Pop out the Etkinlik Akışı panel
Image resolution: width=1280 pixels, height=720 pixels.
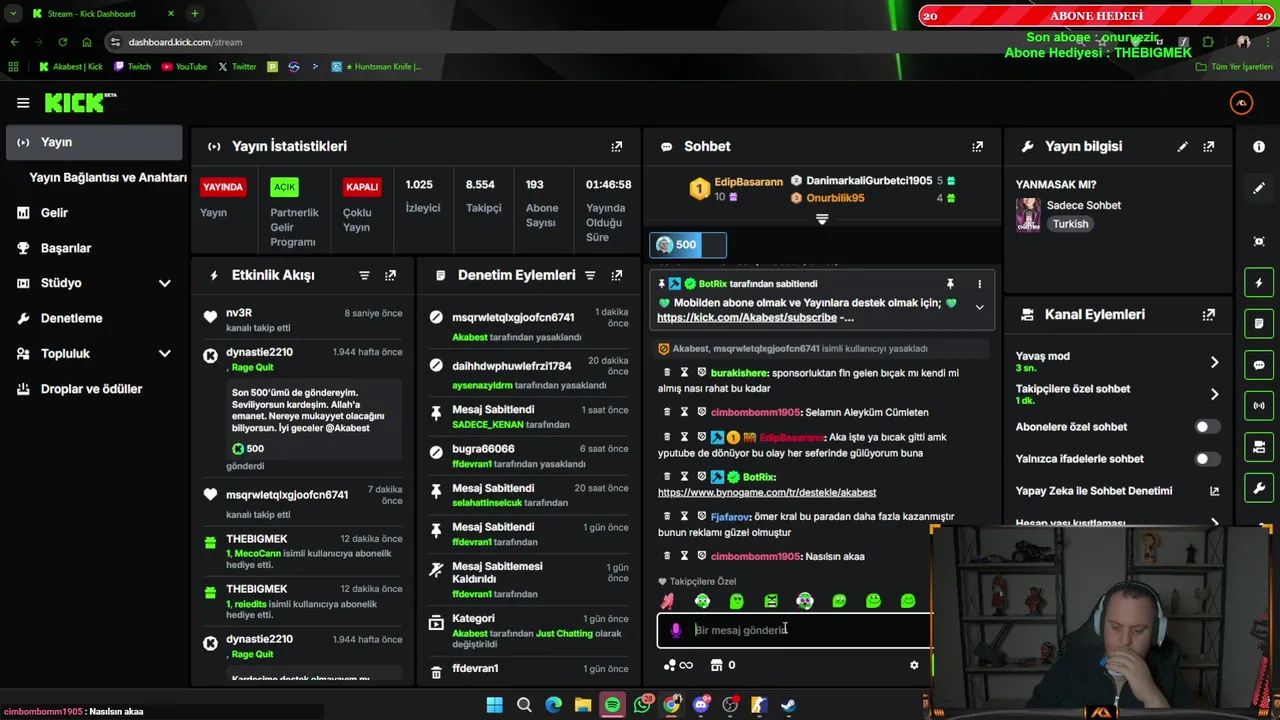pos(390,275)
